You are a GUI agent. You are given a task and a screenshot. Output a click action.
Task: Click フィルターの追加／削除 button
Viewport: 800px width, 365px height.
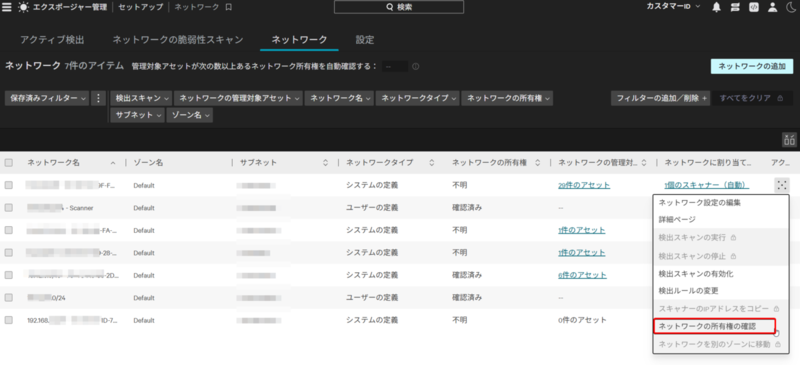(x=660, y=98)
